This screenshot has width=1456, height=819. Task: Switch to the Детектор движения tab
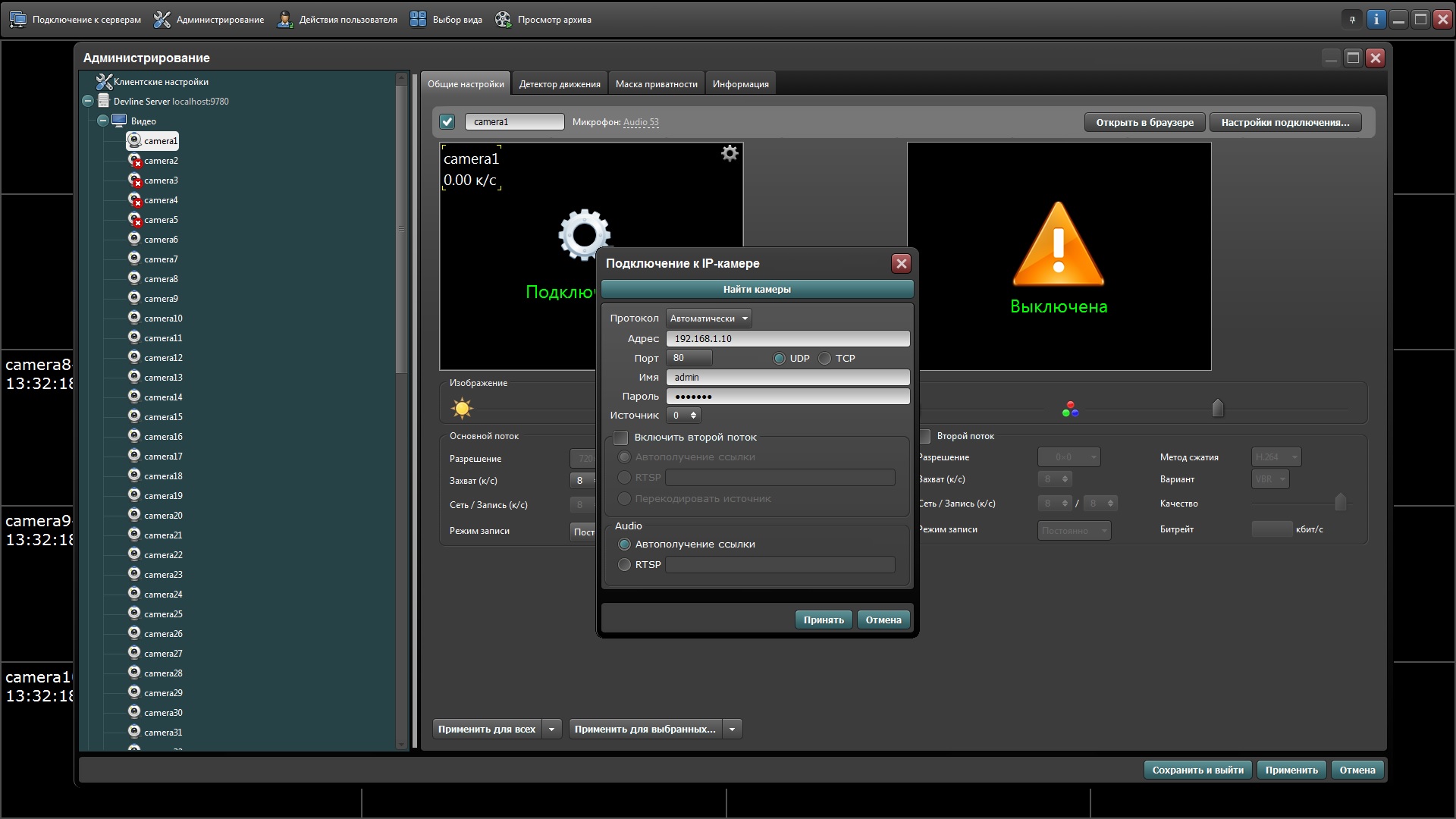pyautogui.click(x=560, y=84)
